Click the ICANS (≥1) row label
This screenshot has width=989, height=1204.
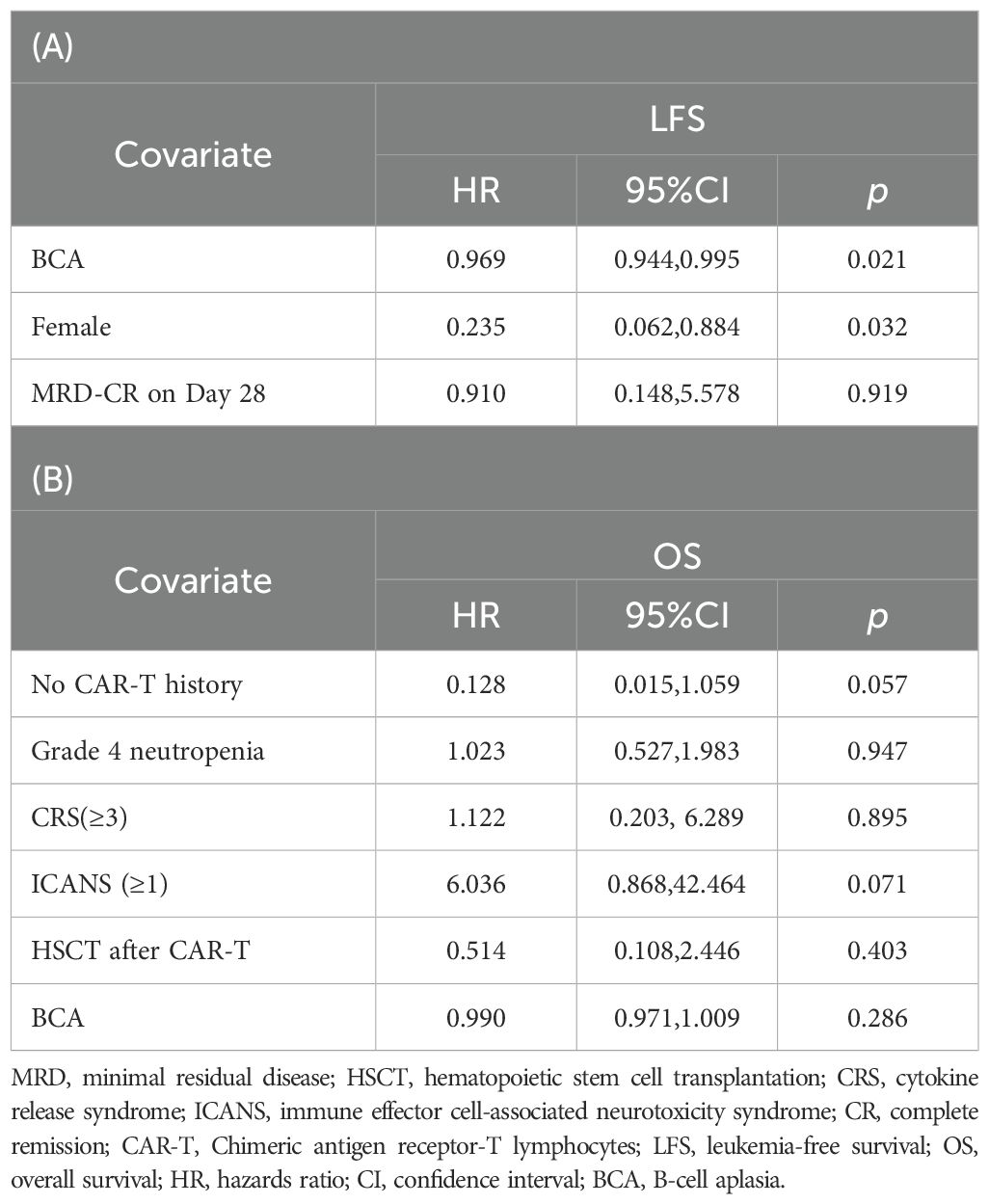(99, 884)
